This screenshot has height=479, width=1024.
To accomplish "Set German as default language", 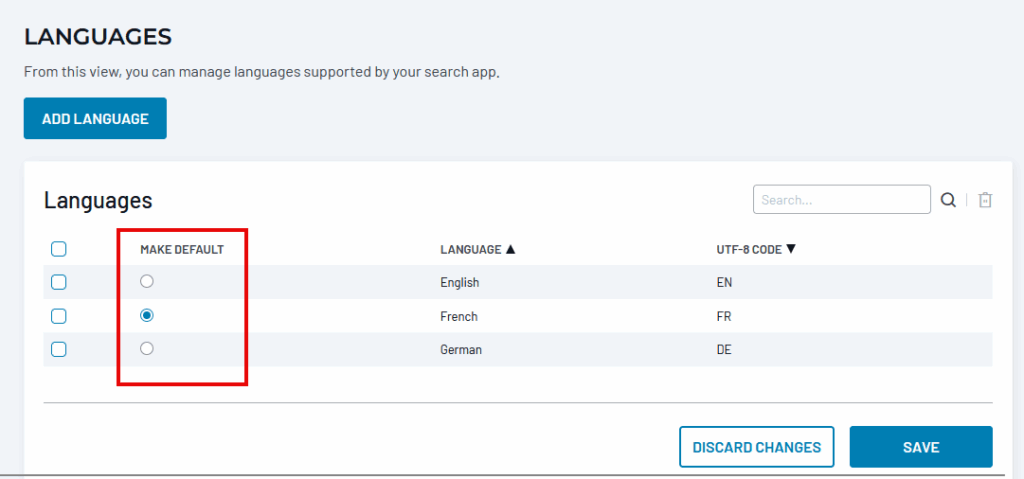I will click(147, 349).
